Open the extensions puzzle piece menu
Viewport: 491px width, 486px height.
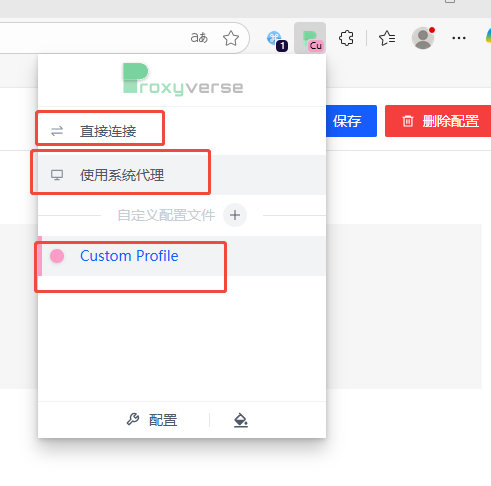(346, 38)
